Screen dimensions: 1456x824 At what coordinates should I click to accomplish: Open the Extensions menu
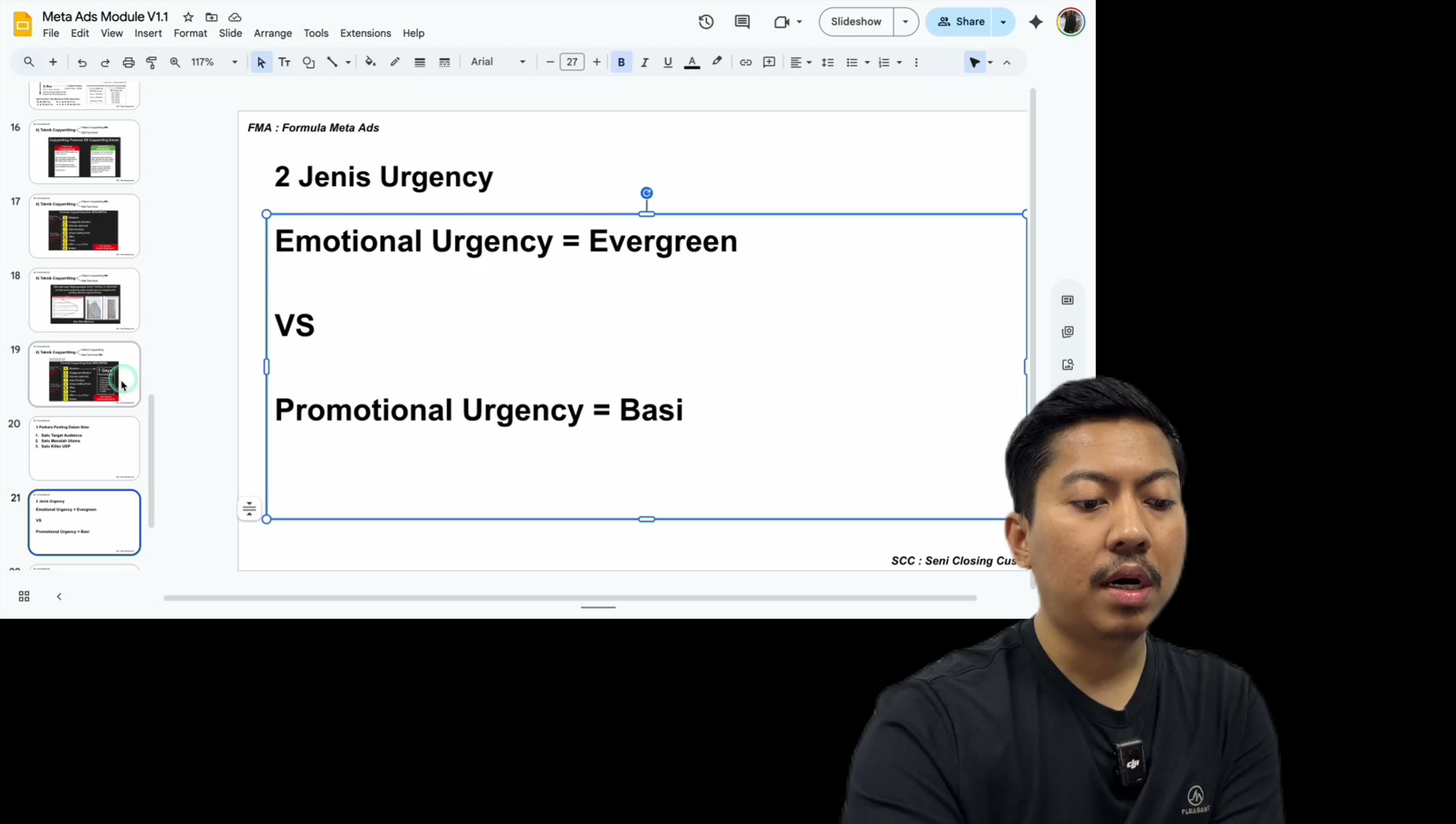366,34
